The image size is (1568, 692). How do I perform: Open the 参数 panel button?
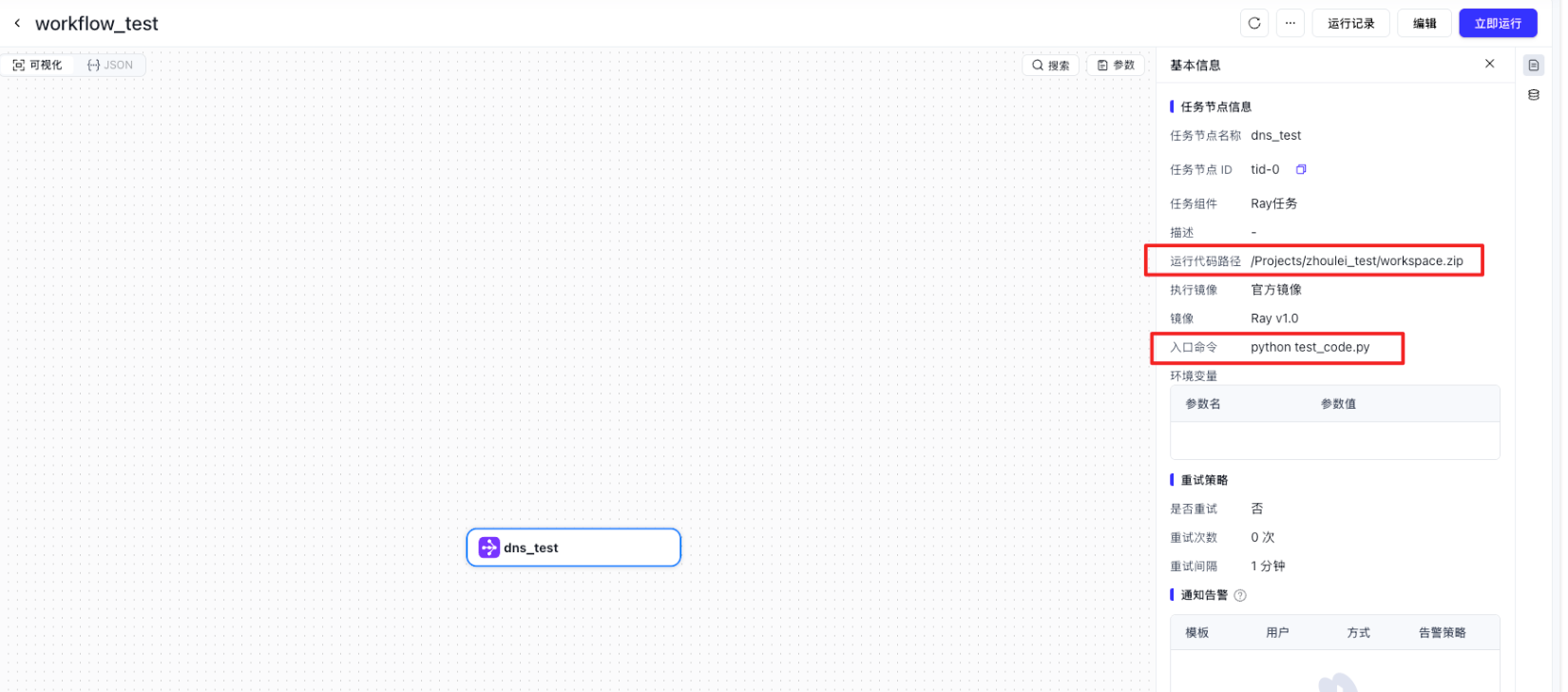(x=1116, y=65)
